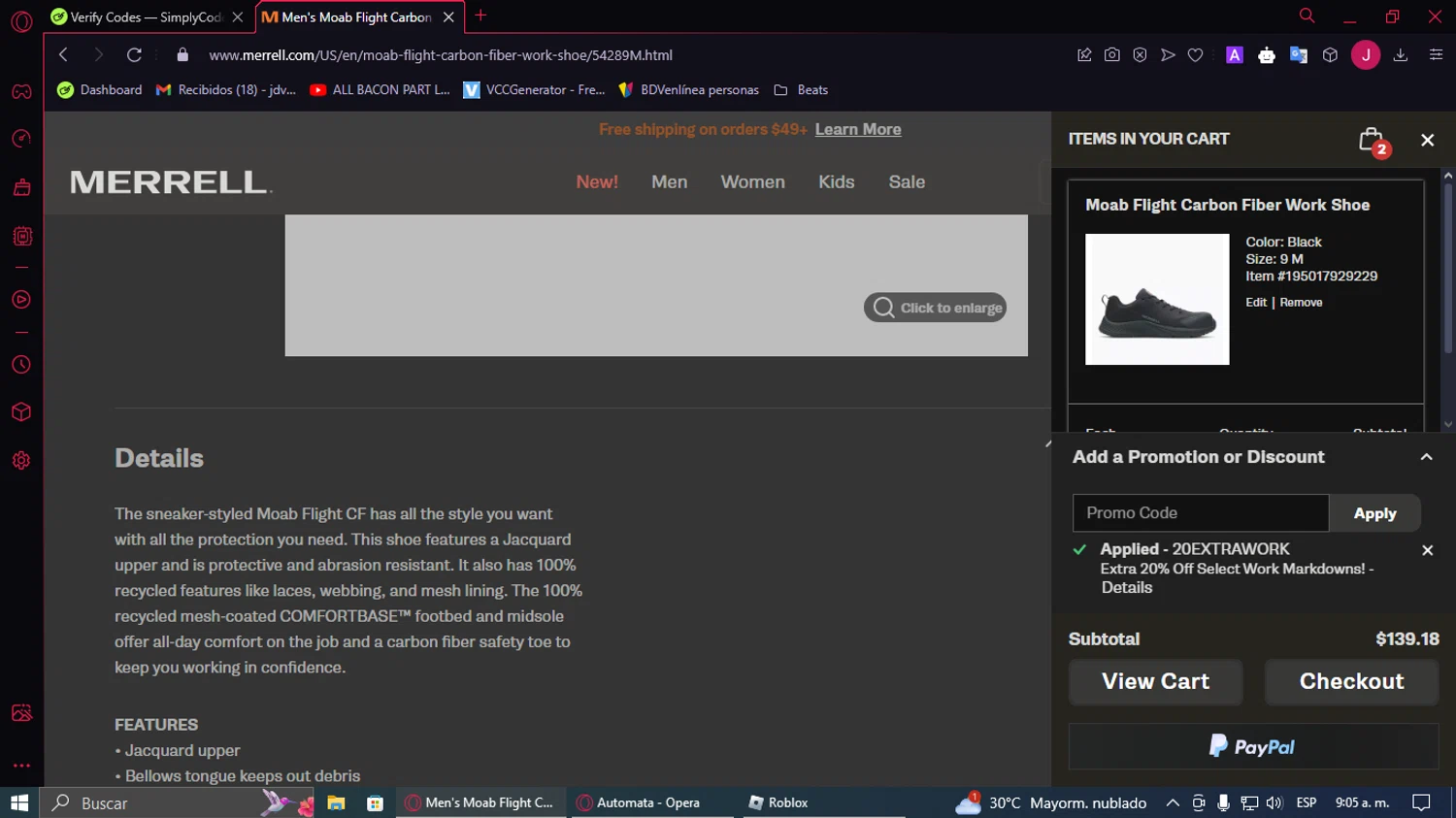Open Opera menu logo icon
This screenshot has width=1456, height=818.
[x=21, y=21]
